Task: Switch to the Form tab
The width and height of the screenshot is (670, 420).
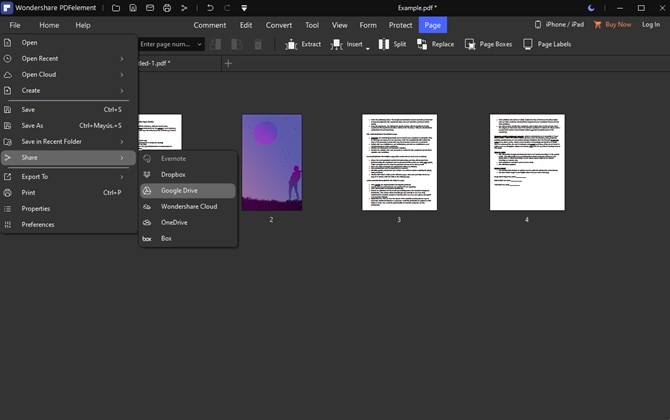Action: (x=368, y=25)
